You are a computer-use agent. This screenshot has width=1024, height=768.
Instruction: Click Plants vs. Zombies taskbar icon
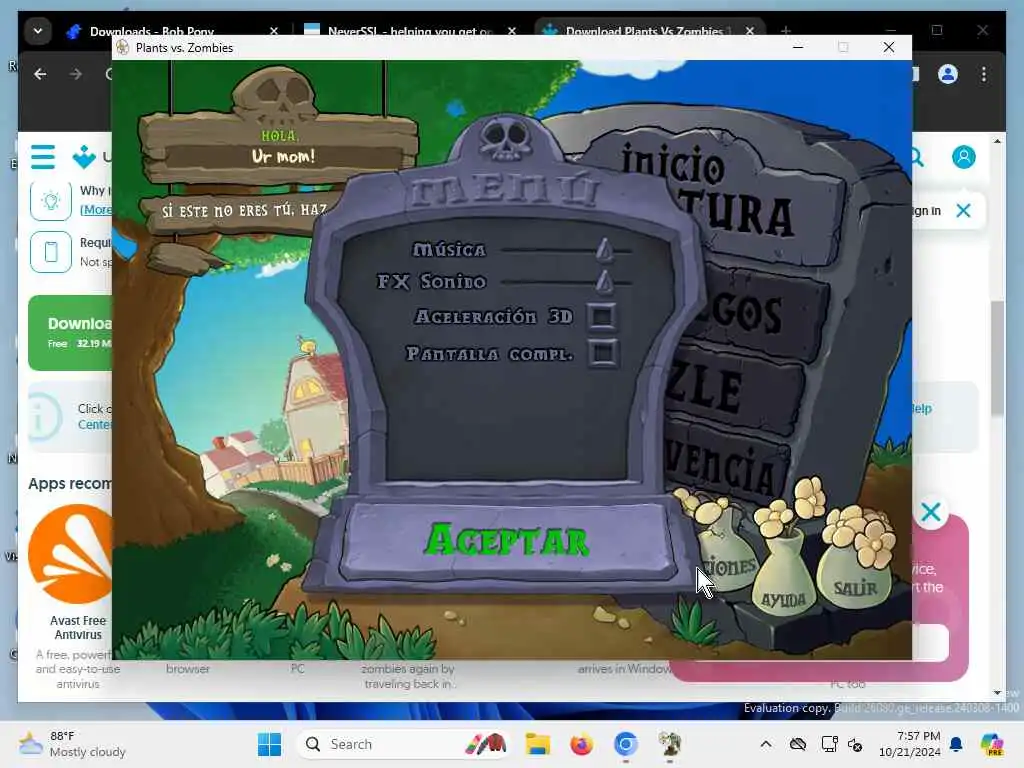pyautogui.click(x=669, y=744)
